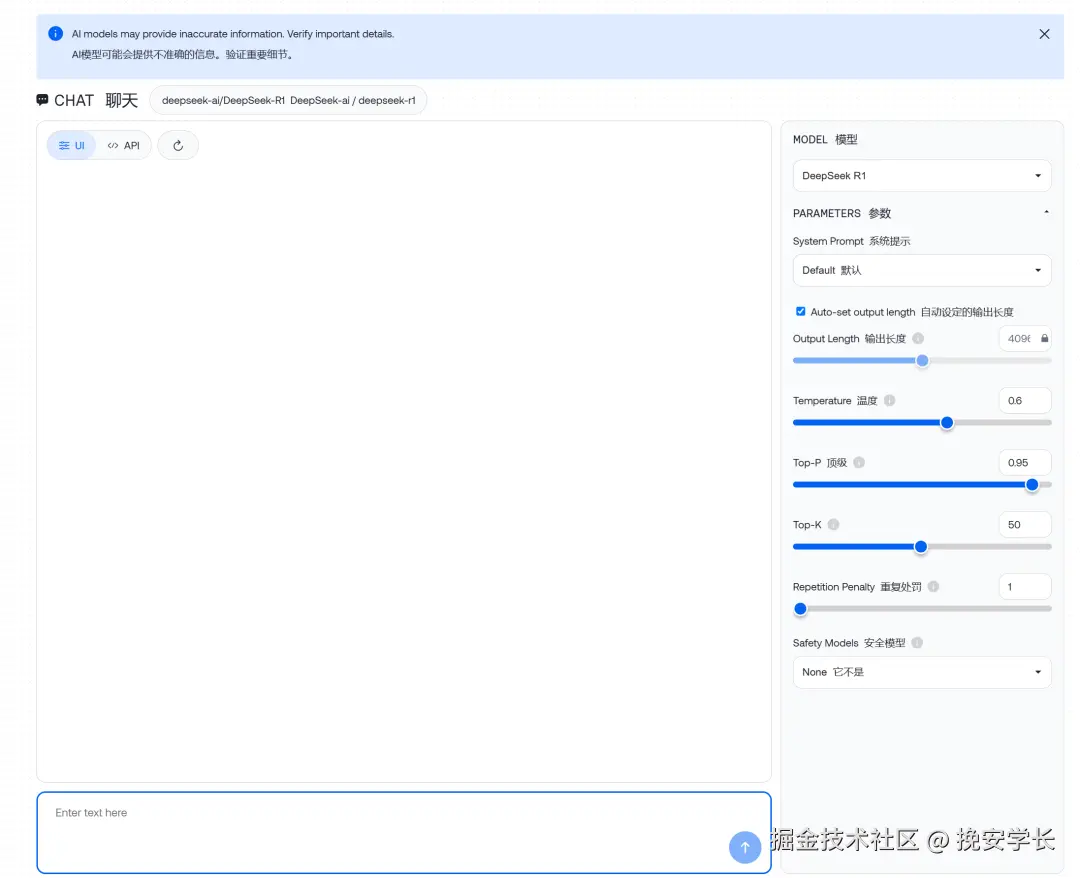Click the deepseek-ai/DeepSeek-R1 model chip

[x=289, y=101]
